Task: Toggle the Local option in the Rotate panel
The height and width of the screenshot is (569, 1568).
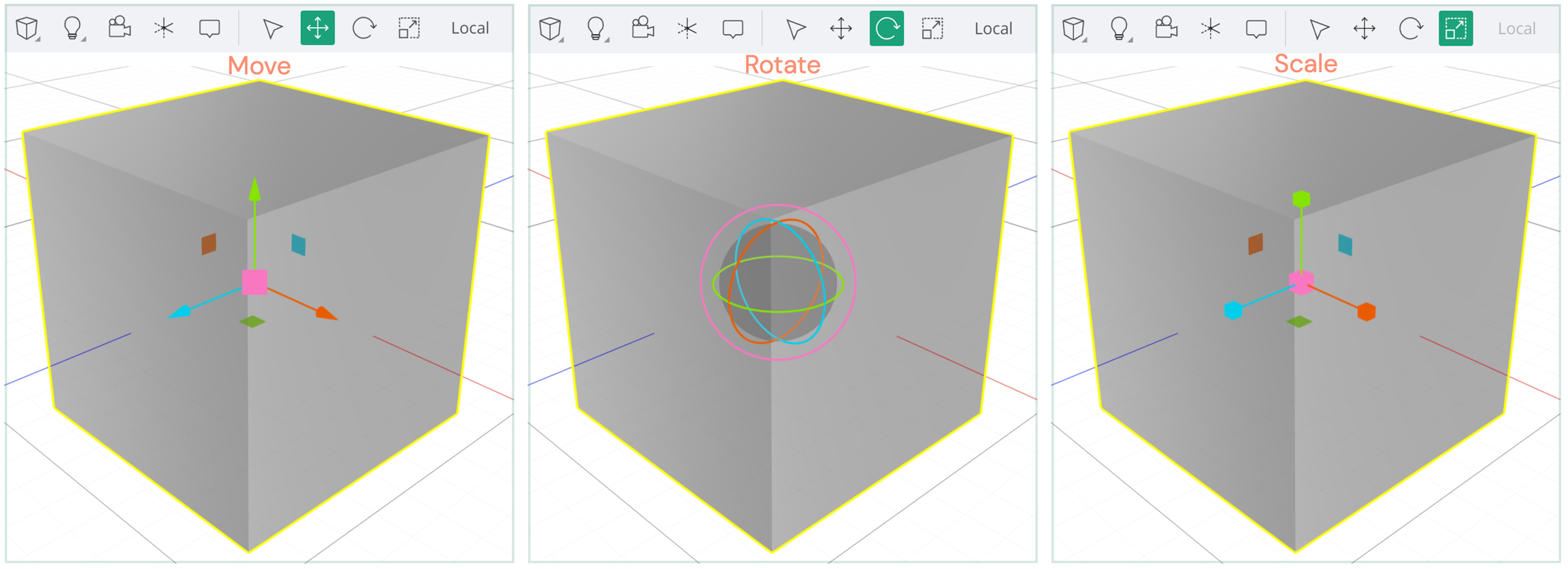Action: click(x=993, y=29)
